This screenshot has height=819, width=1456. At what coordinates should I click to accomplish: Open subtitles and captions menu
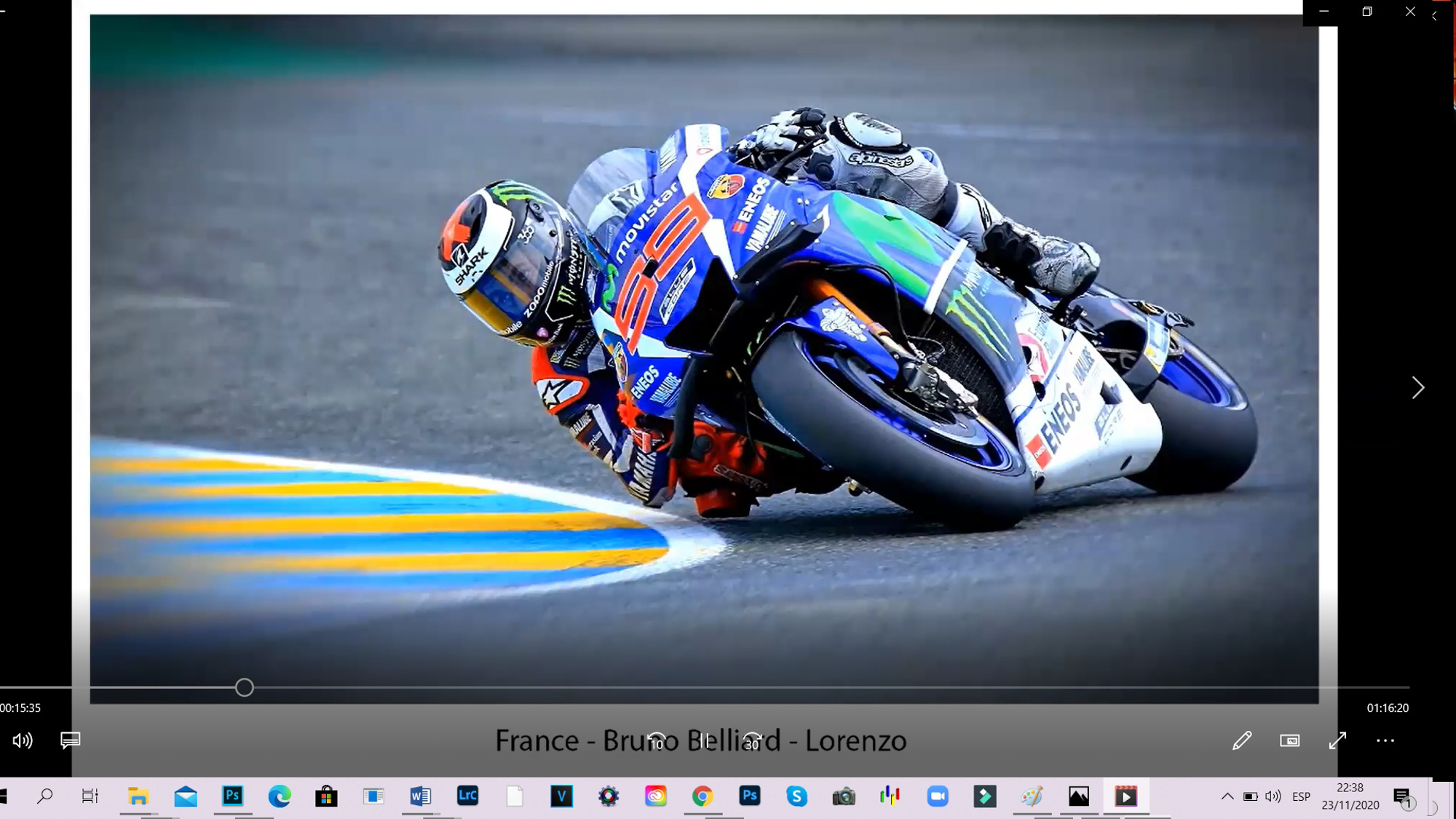70,740
